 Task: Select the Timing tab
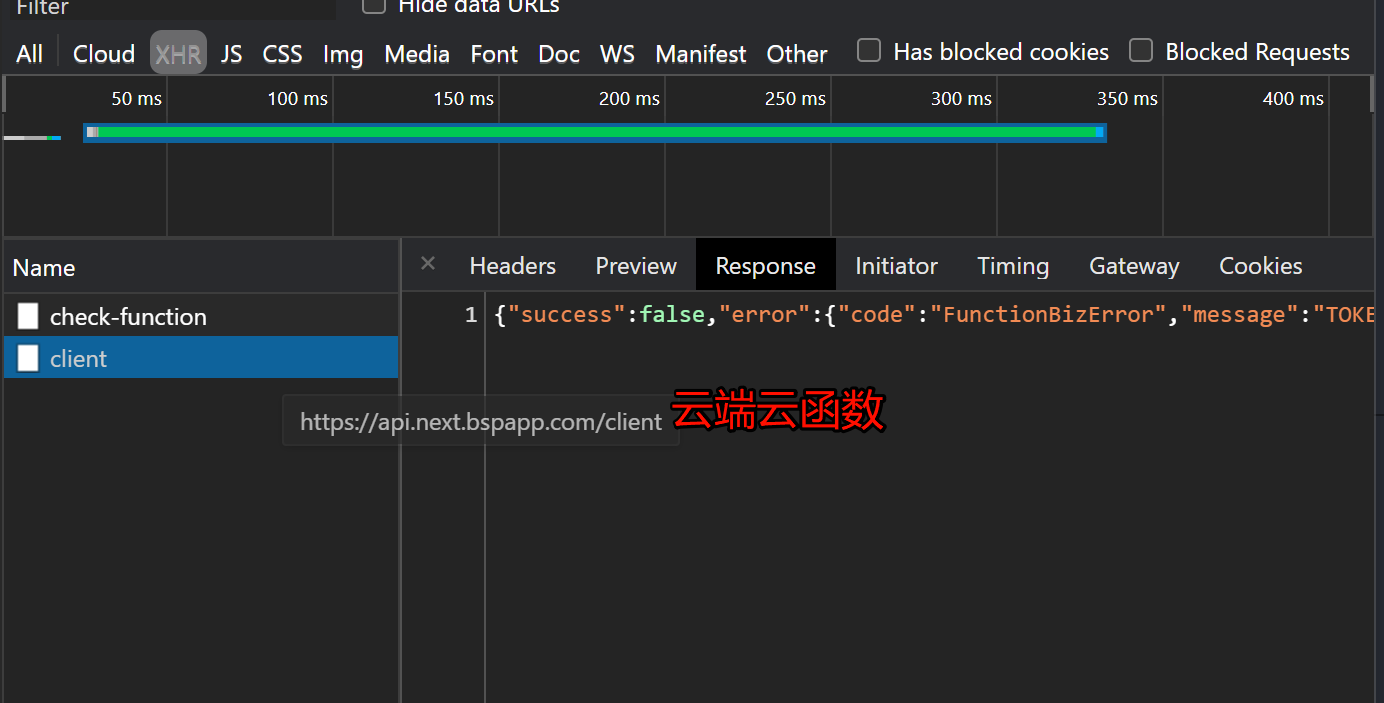1012,266
